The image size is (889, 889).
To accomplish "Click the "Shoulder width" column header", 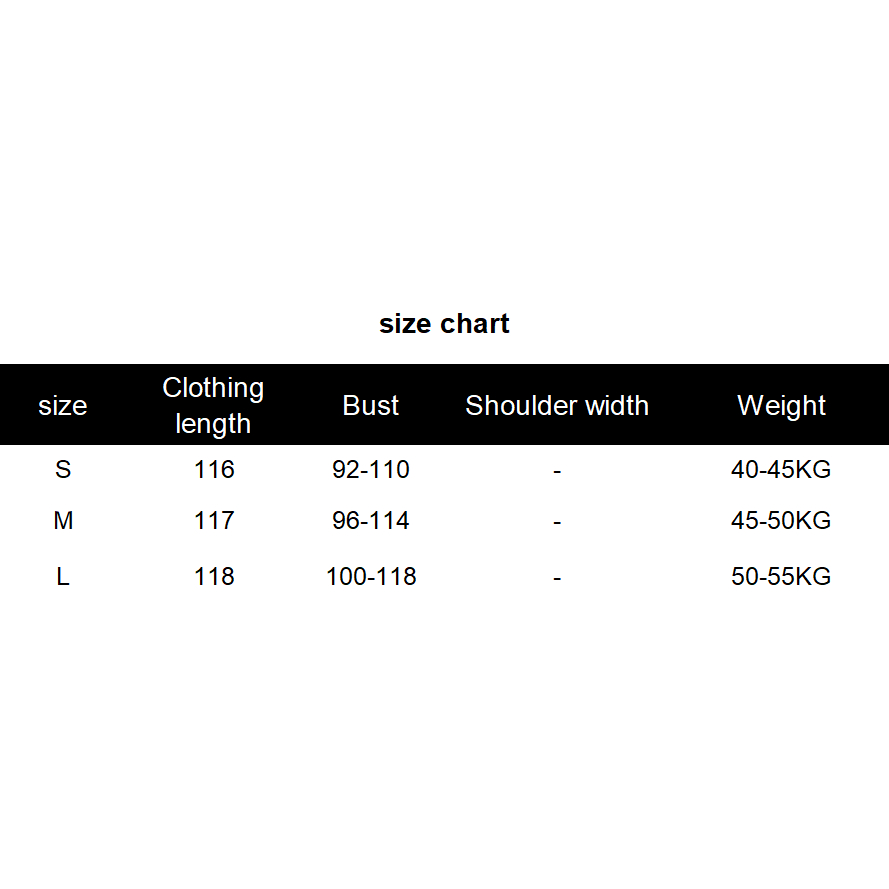I will (557, 406).
